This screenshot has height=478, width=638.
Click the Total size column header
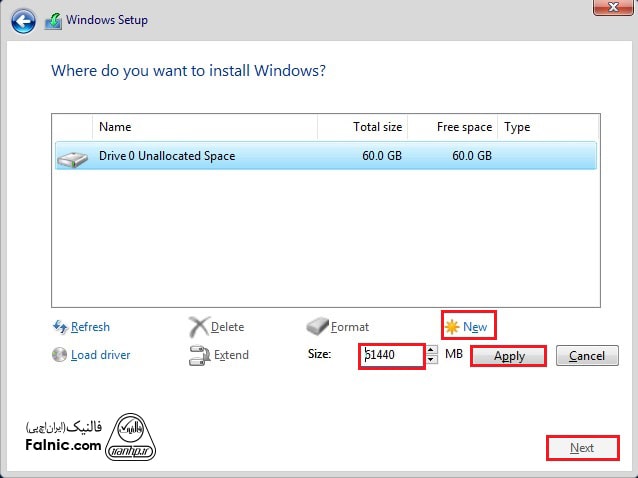coord(364,127)
